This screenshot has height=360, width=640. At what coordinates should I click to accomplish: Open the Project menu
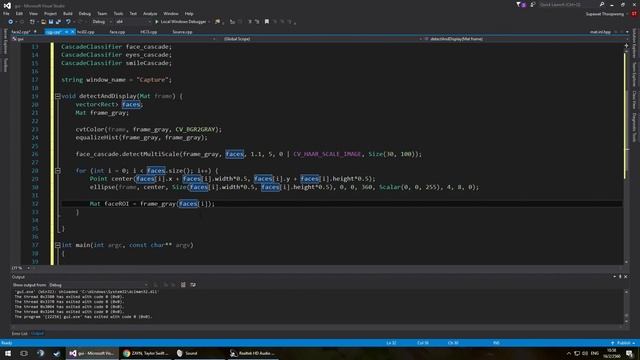50,13
